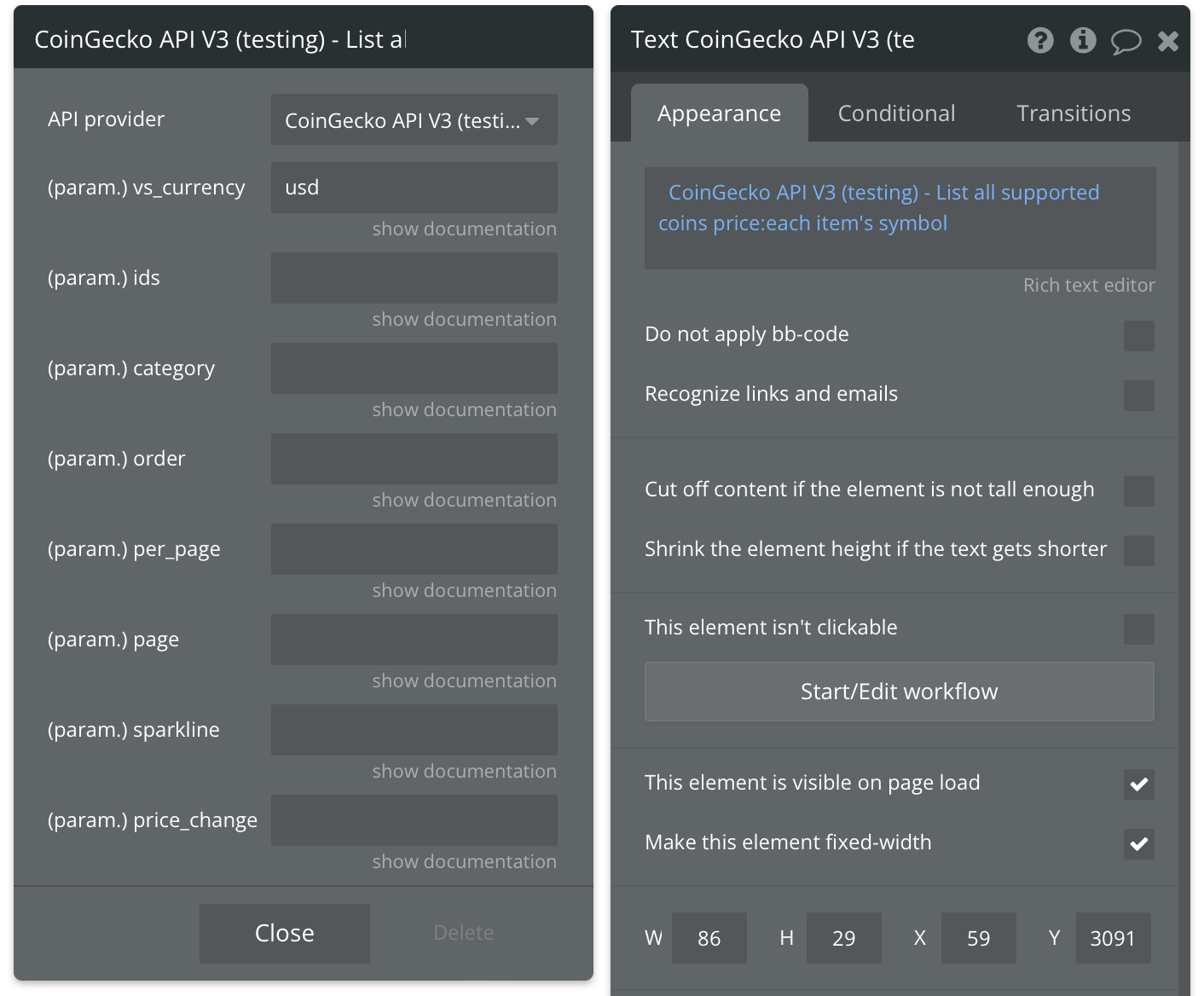1204x996 pixels.
Task: Toggle Do not apply bb-code checkbox
Action: [x=1139, y=336]
